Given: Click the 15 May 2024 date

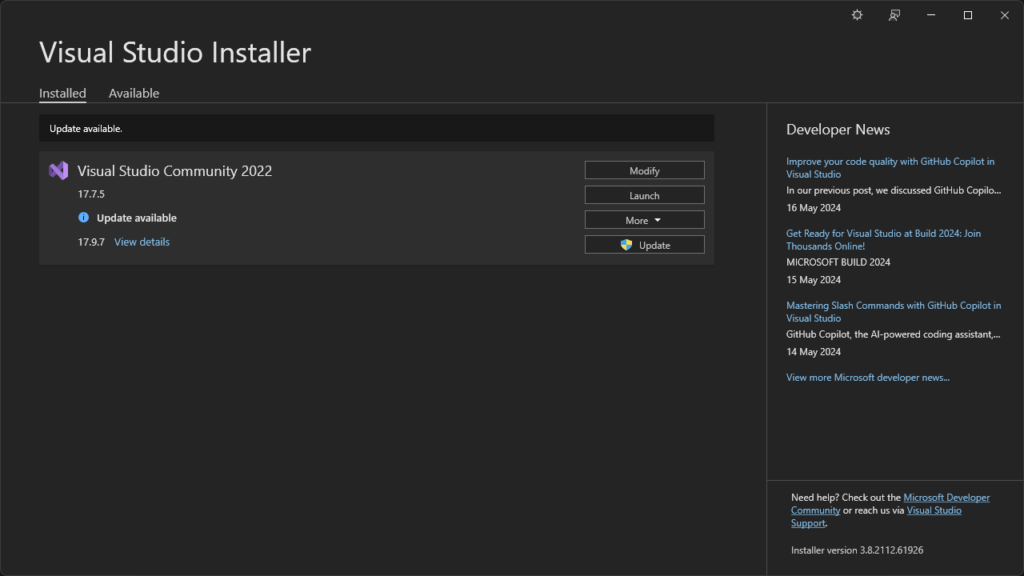Looking at the screenshot, I should [x=813, y=280].
